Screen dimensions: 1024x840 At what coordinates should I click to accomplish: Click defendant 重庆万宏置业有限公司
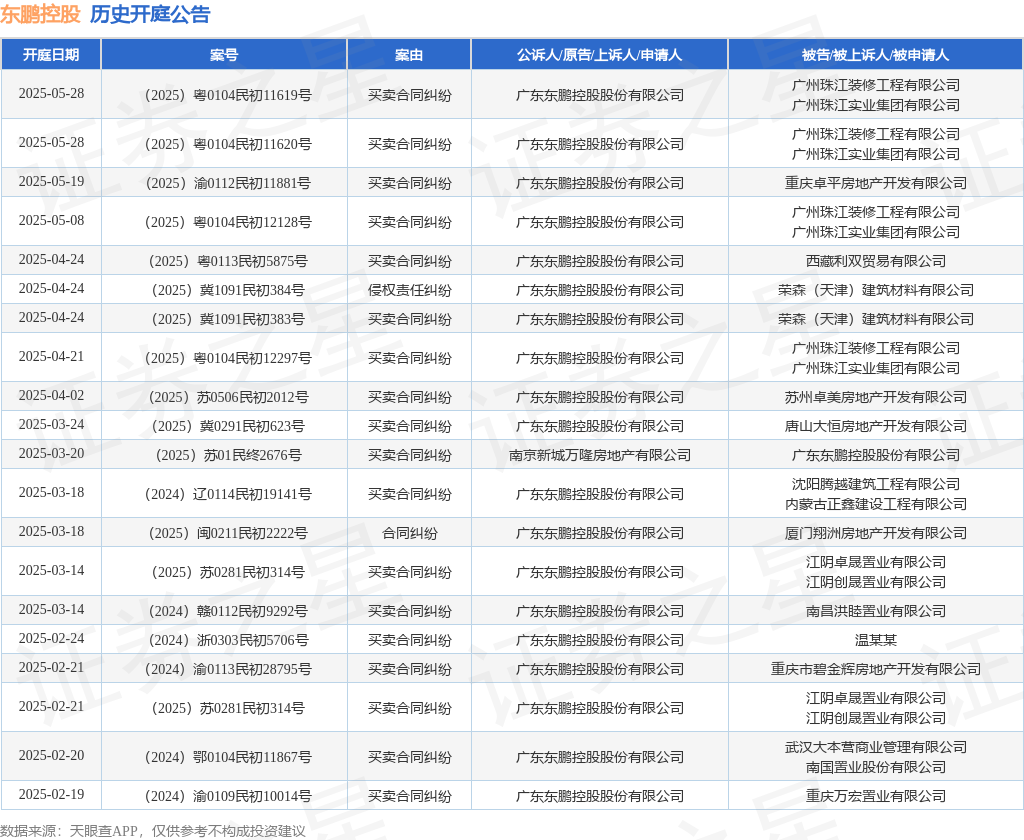(875, 796)
